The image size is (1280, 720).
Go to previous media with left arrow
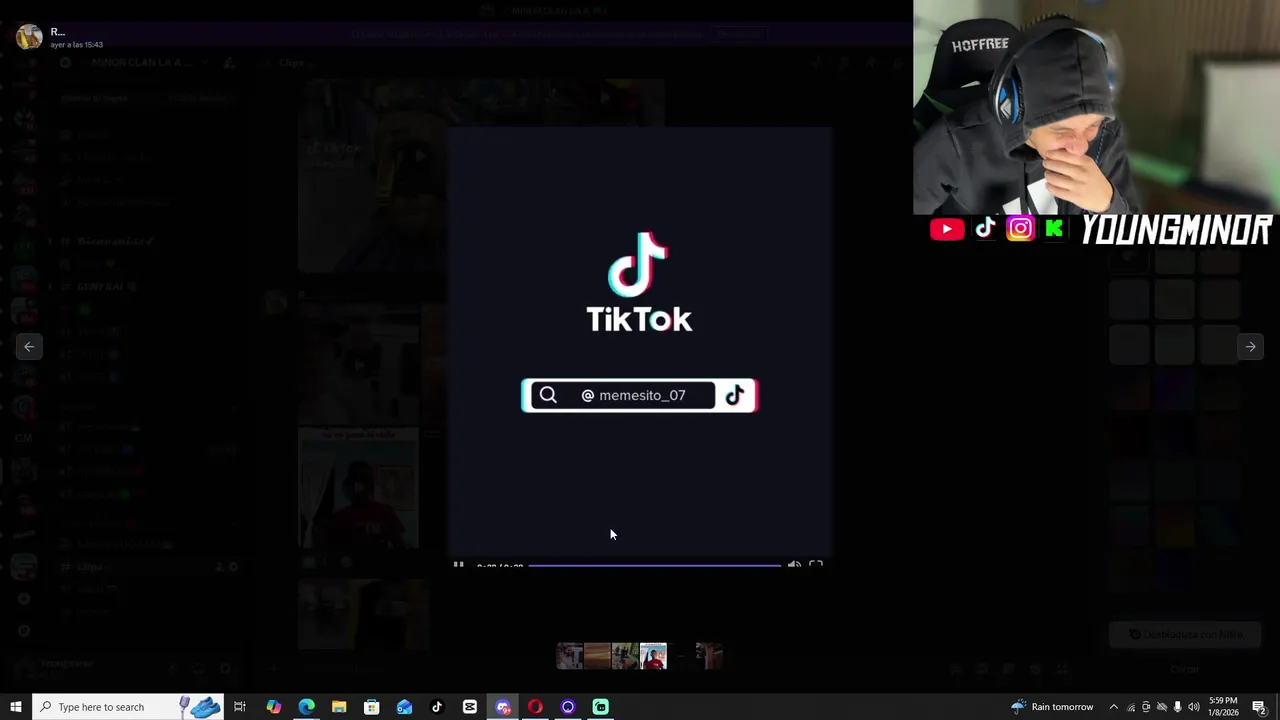click(29, 347)
